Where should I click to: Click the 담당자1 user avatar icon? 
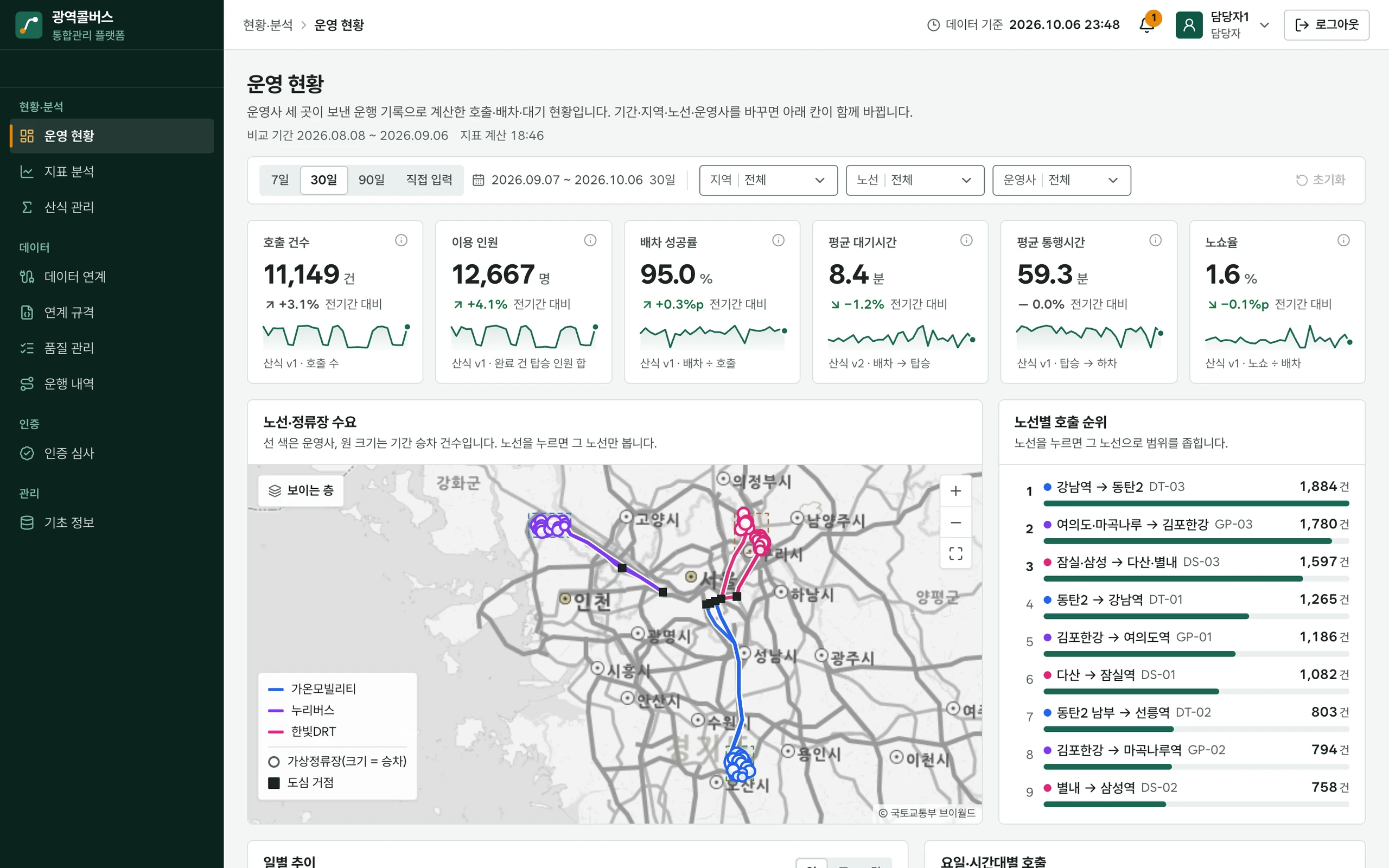coord(1189,25)
